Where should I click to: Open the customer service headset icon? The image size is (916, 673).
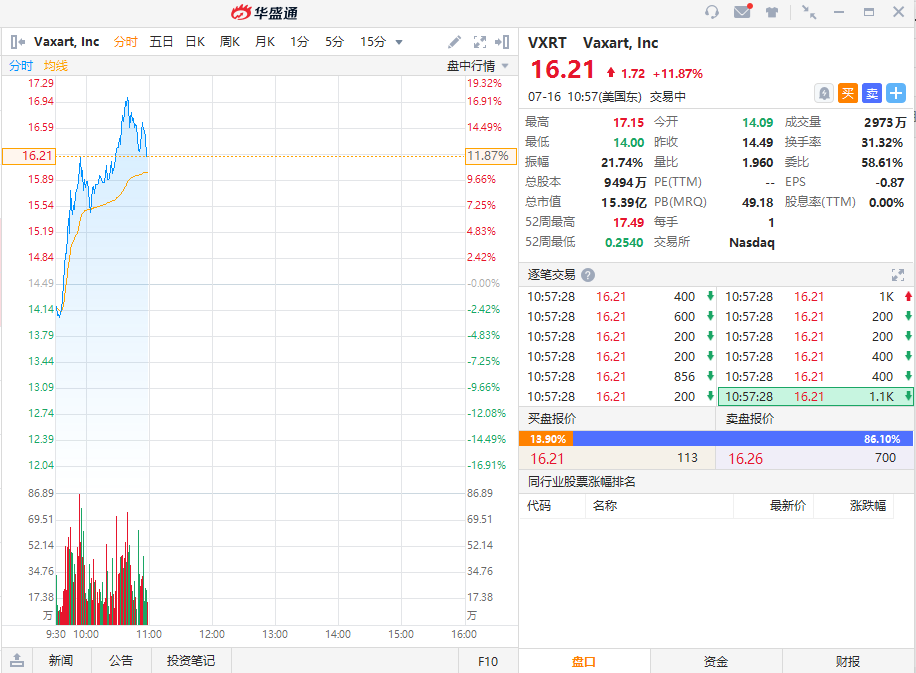click(712, 12)
